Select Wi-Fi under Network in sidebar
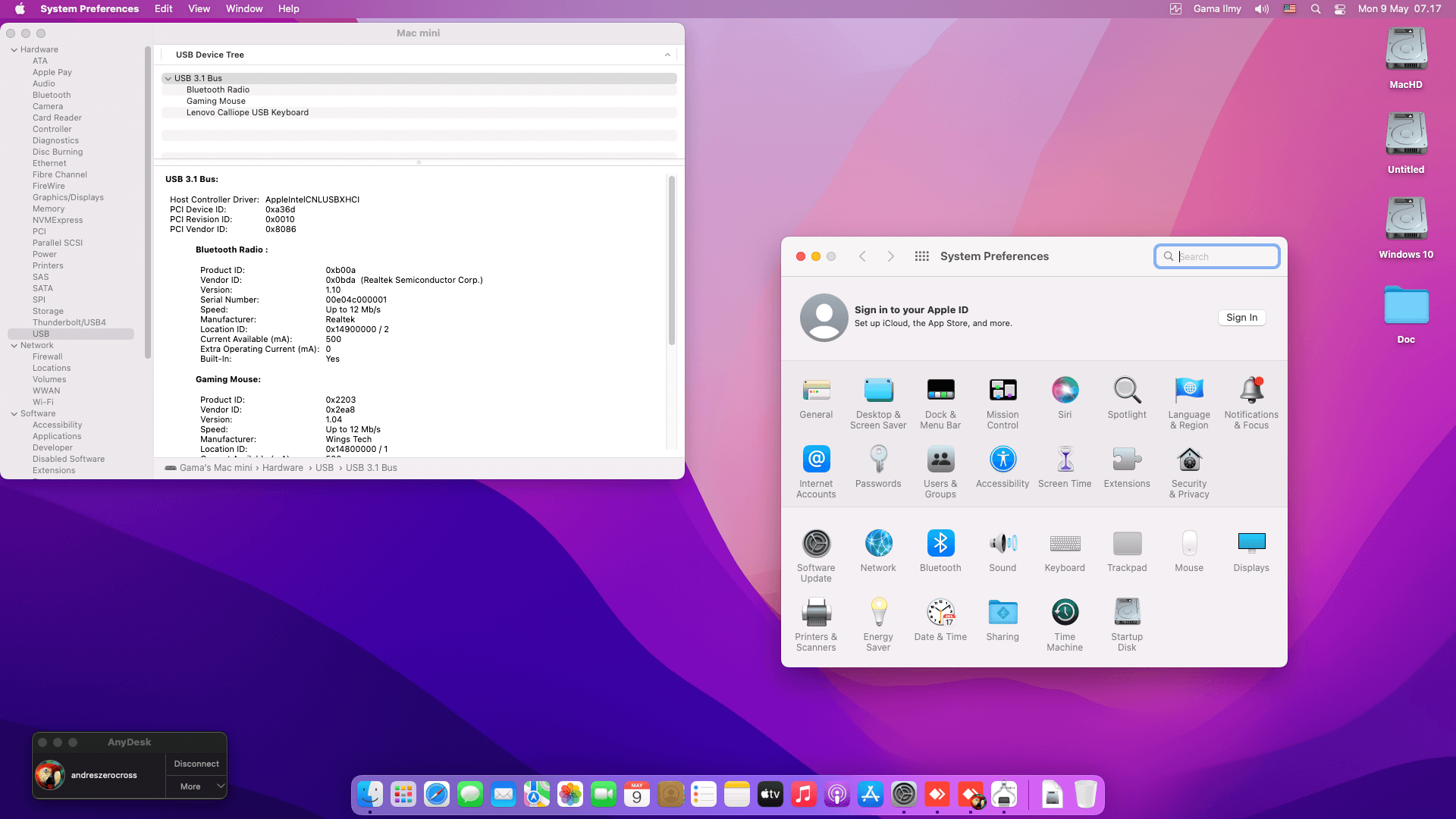Viewport: 1456px width, 819px height. click(42, 402)
